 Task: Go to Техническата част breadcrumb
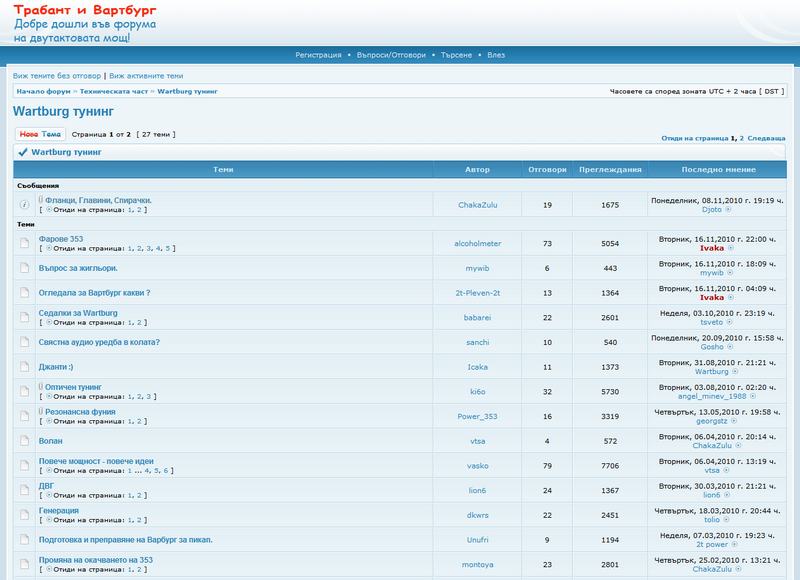114,91
